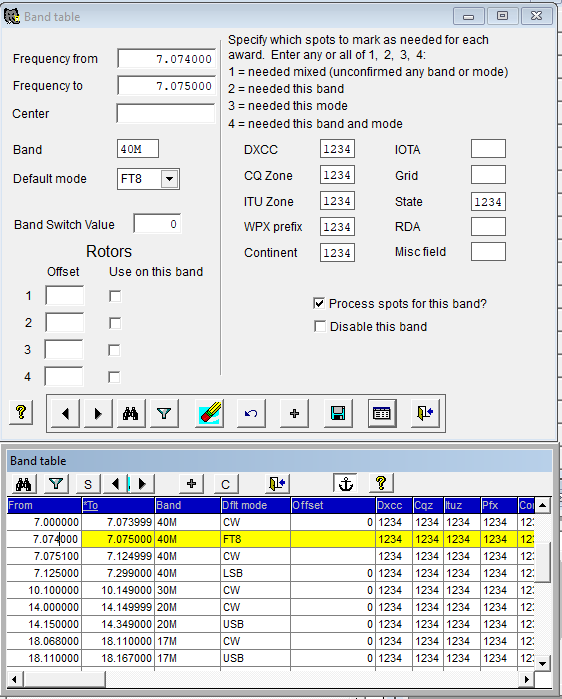Open the Default mode dropdown

169,179
